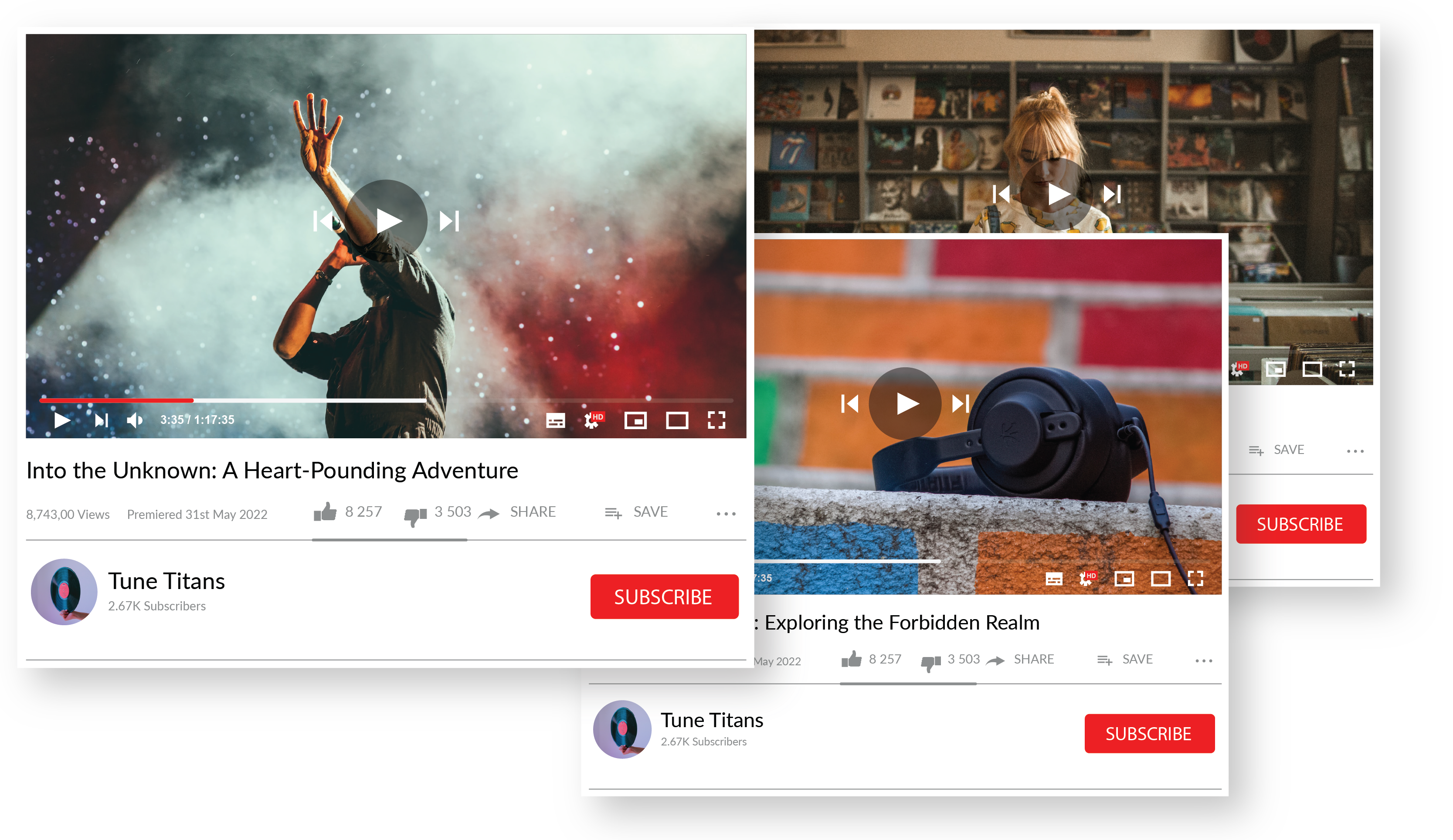Save the Forbidden Realm video
1453x840 pixels.
1124,660
